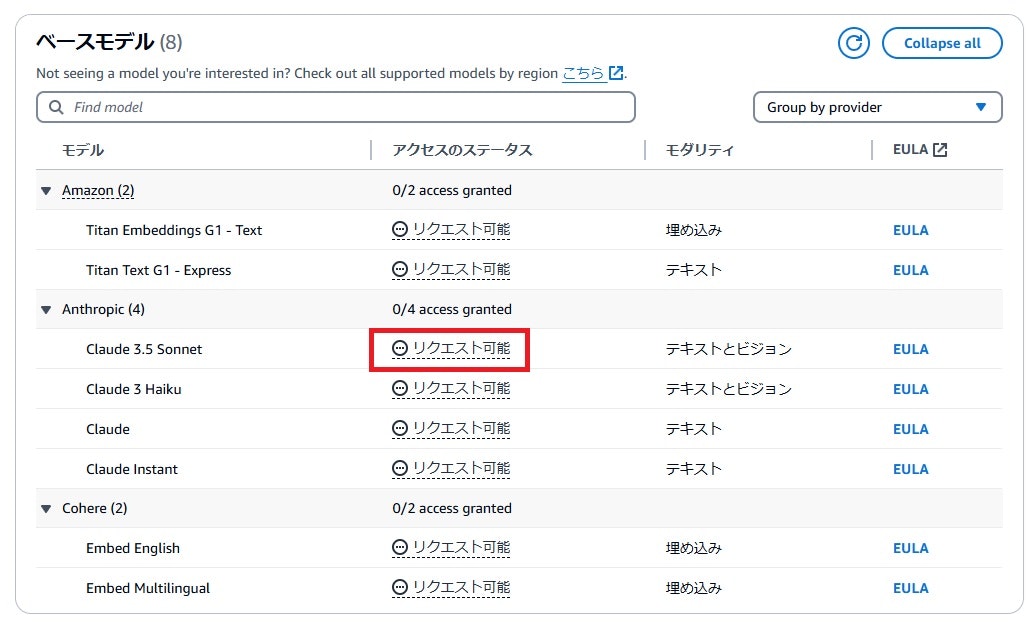The width and height of the screenshot is (1033, 625).
Task: Open EULA for Embed English
Action: tap(910, 549)
